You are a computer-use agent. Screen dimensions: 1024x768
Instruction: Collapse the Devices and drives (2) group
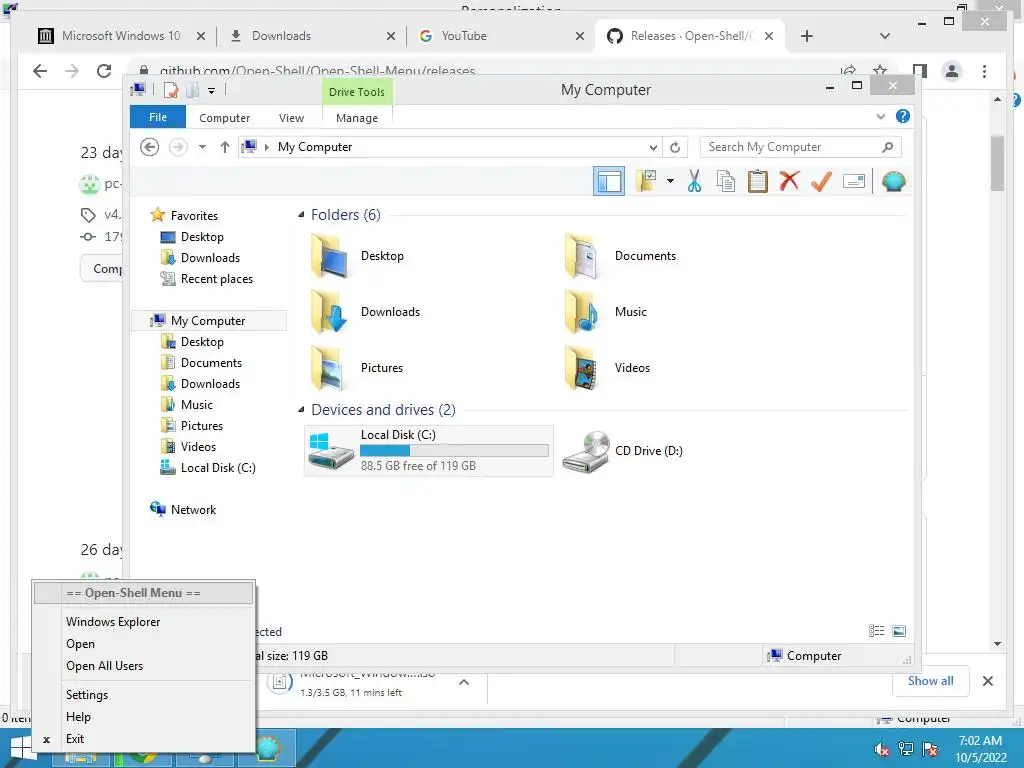tap(301, 409)
